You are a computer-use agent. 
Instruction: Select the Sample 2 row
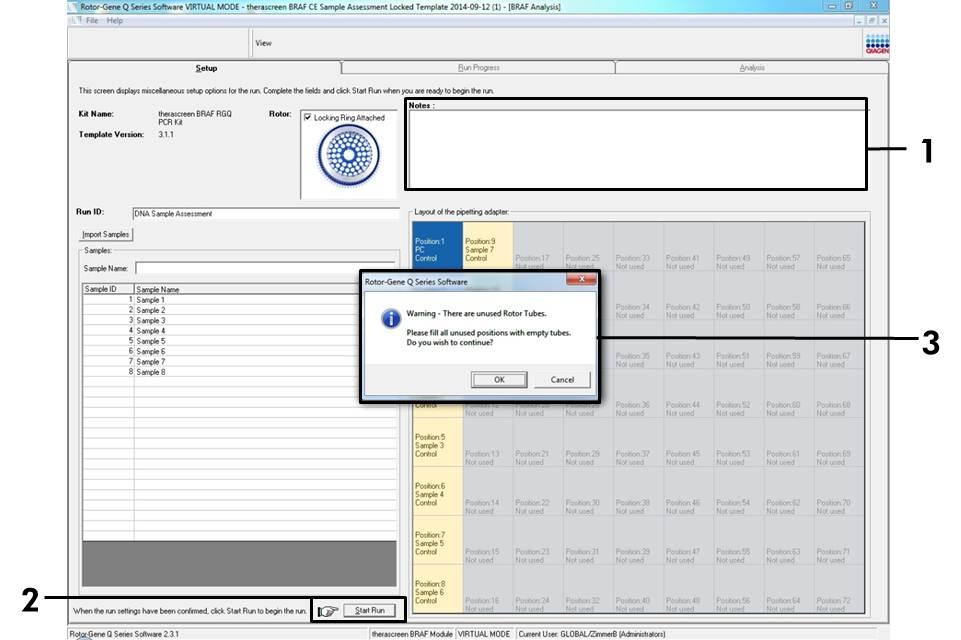239,310
